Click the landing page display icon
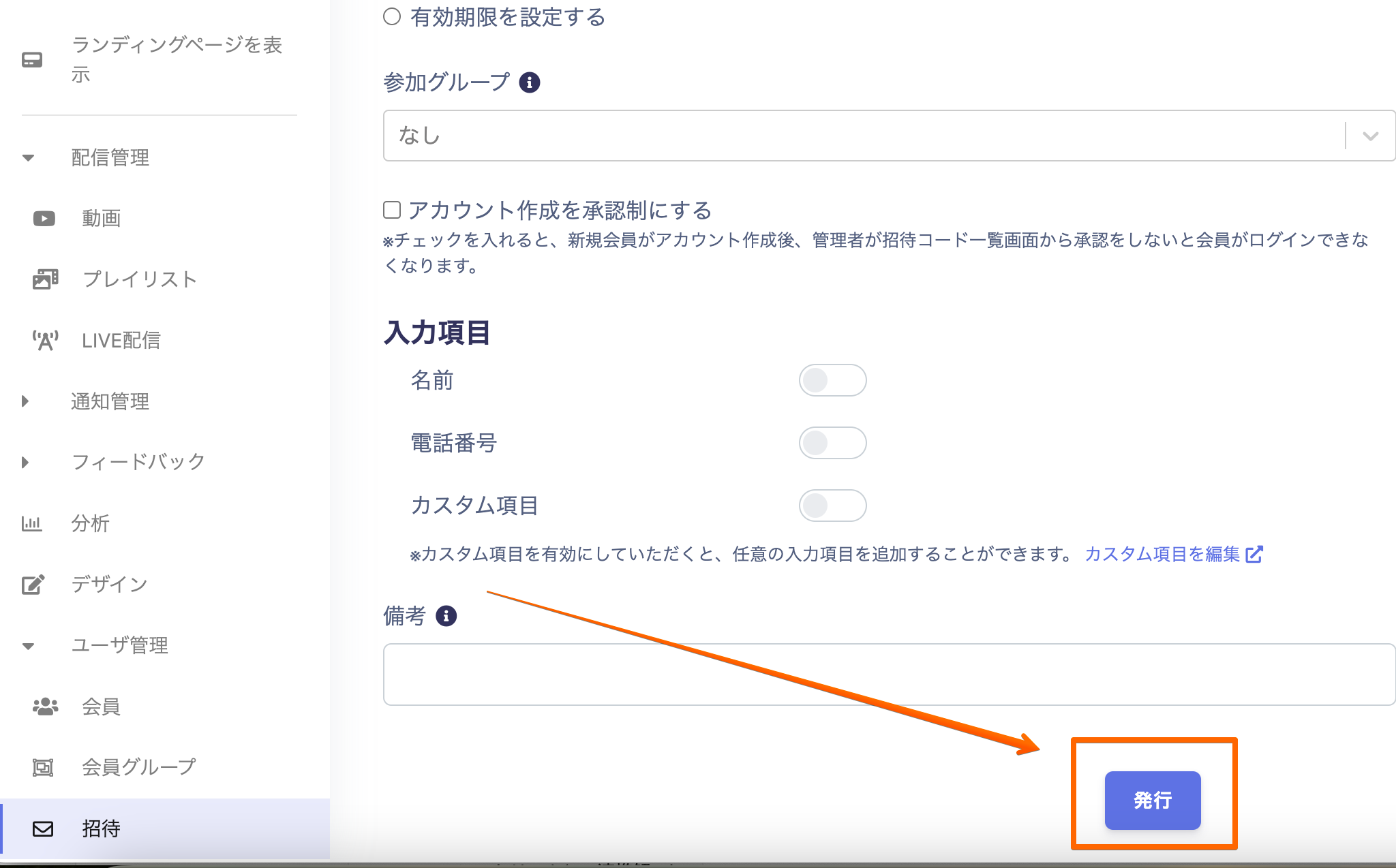Image resolution: width=1396 pixels, height=868 pixels. pyautogui.click(x=32, y=60)
